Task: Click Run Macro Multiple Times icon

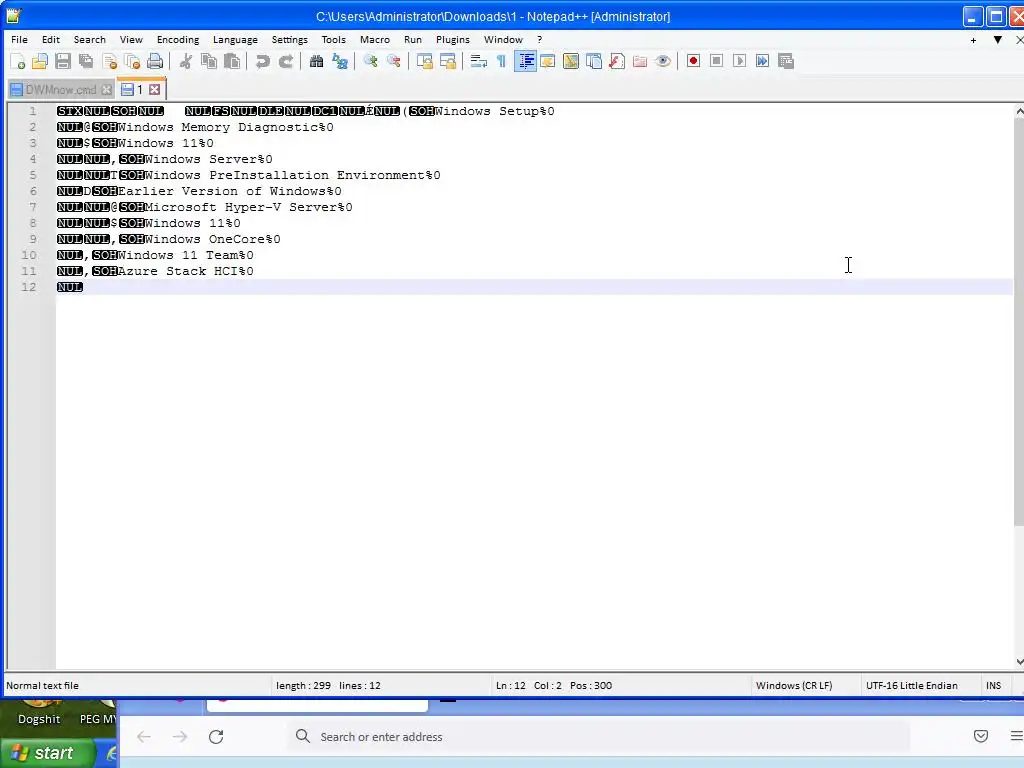Action: 762,61
